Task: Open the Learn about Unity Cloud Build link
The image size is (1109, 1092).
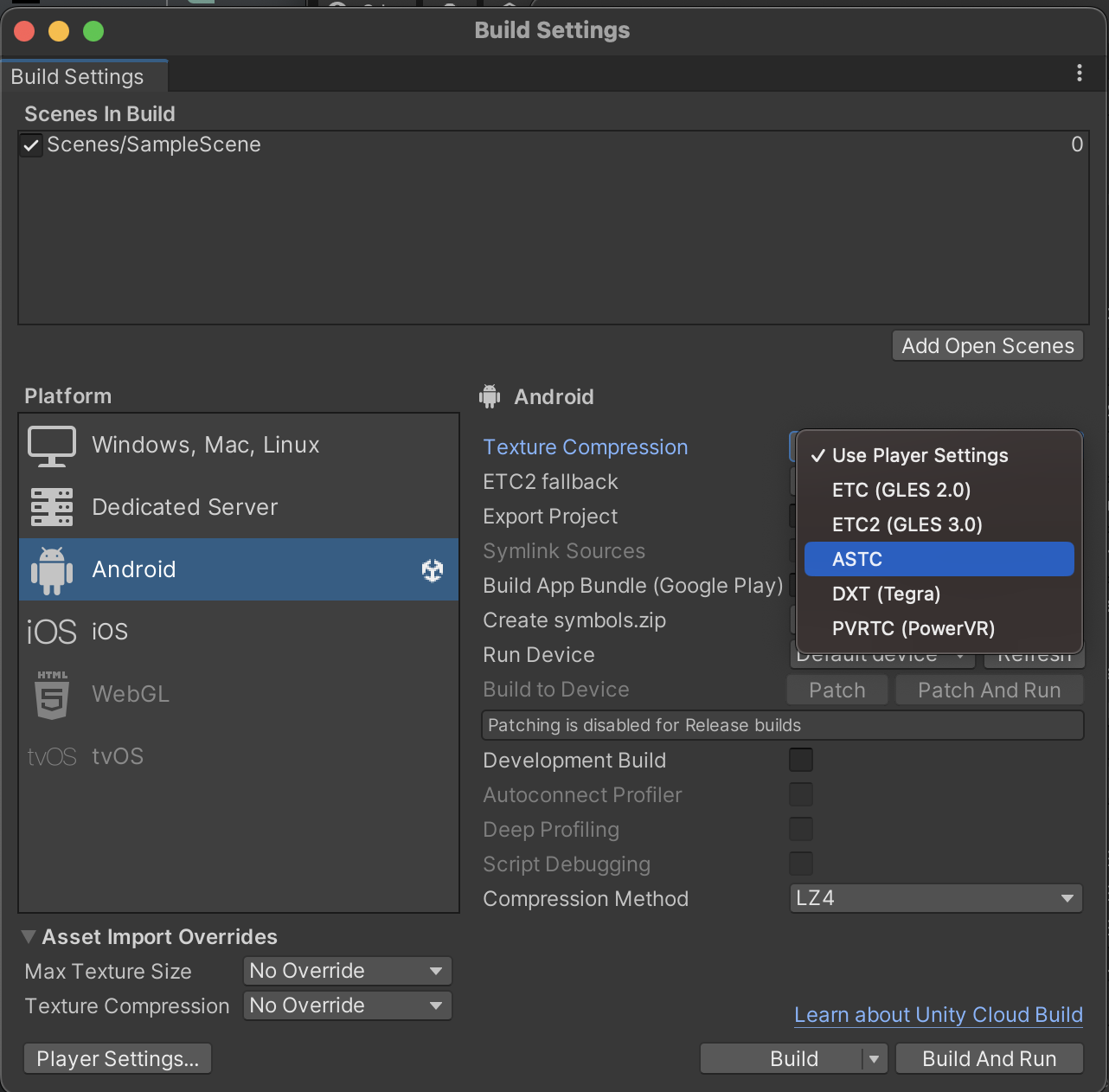Action: [939, 1015]
